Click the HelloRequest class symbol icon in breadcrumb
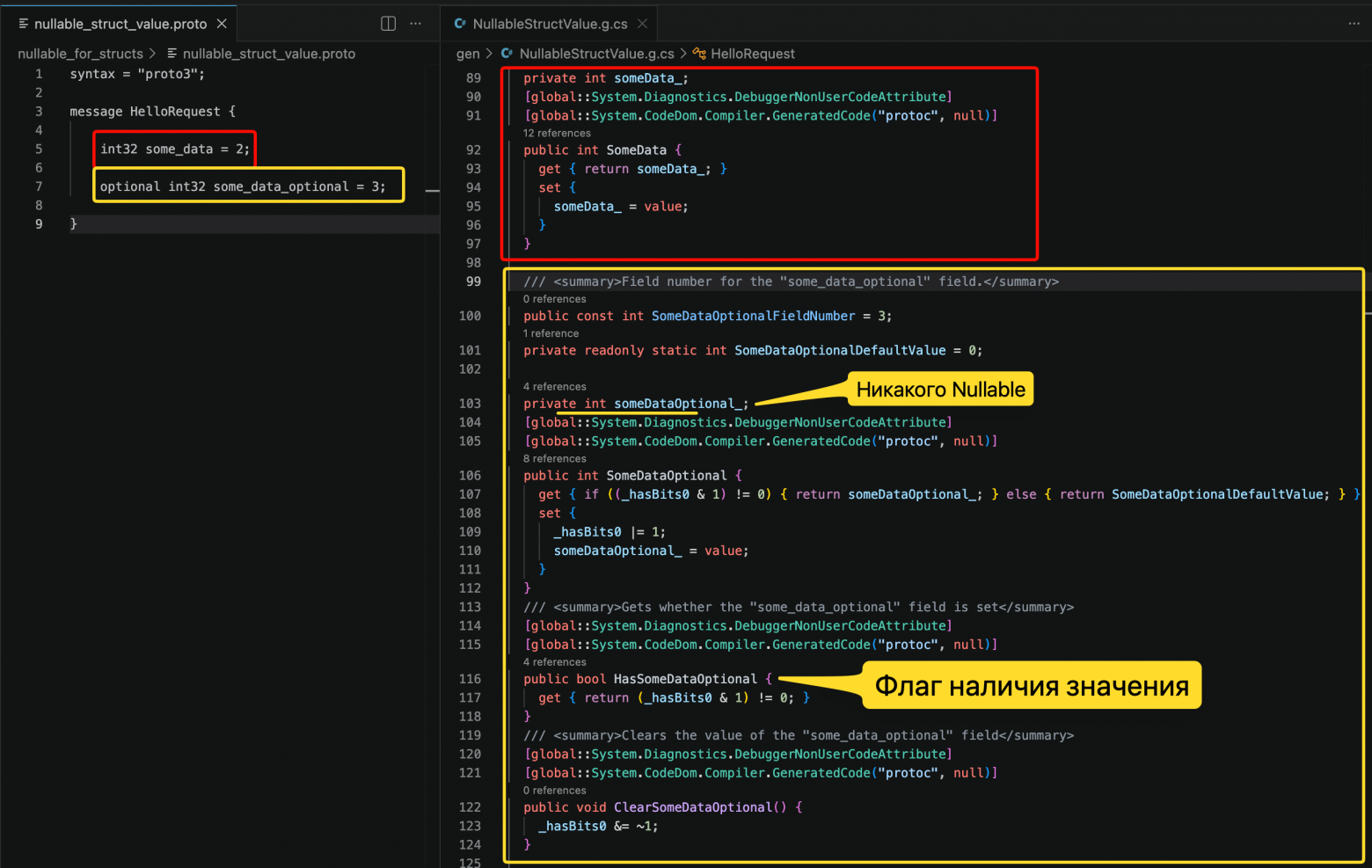This screenshot has width=1372, height=868. [x=699, y=54]
